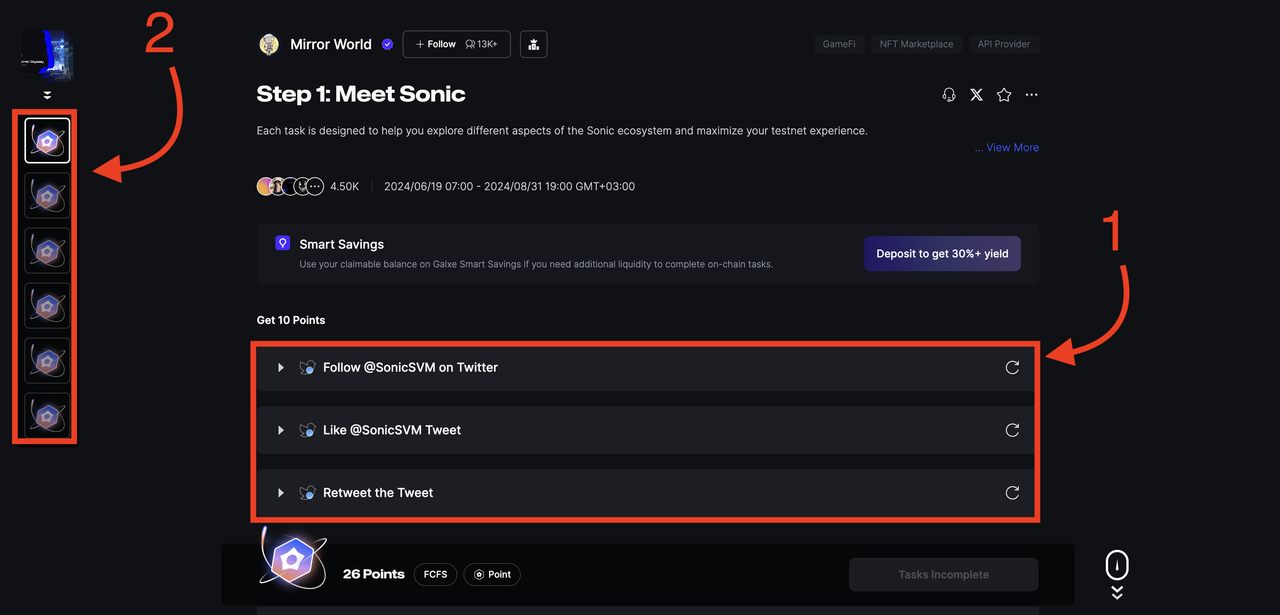
Task: Open the three-dot more options menu
Action: pos(1032,95)
